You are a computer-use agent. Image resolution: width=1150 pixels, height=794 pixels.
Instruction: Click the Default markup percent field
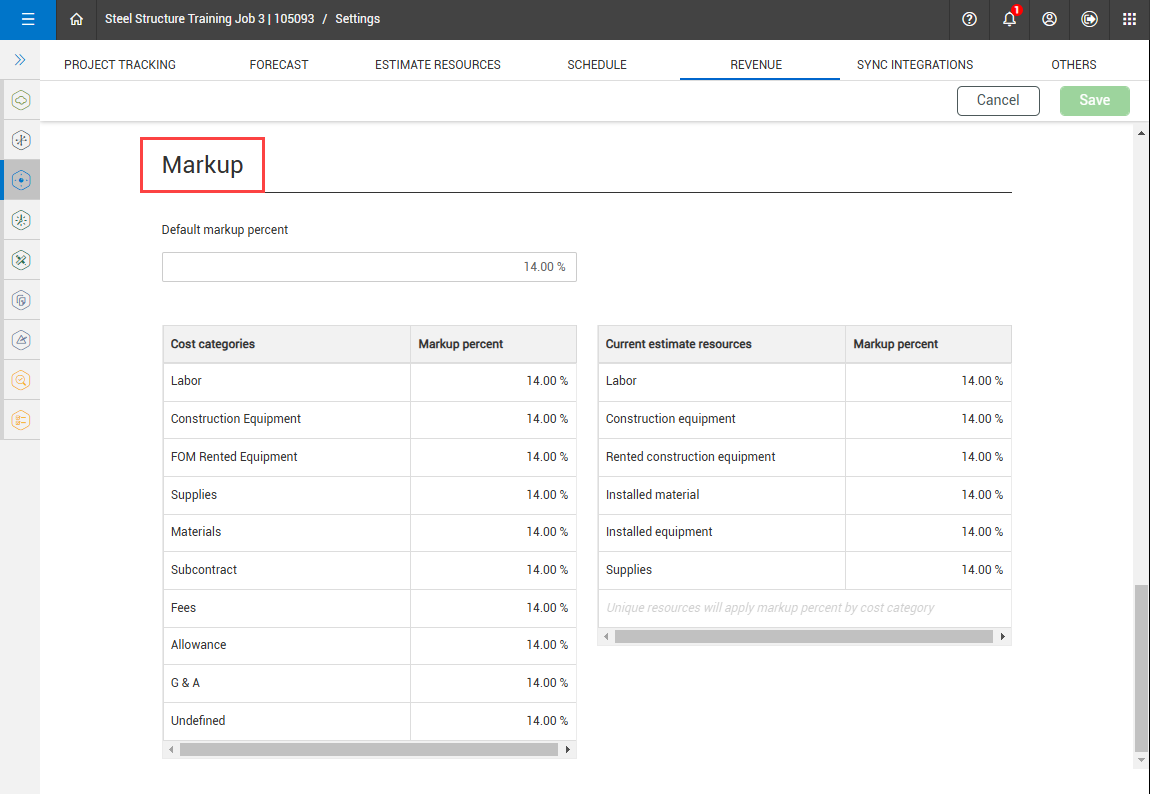(x=369, y=267)
